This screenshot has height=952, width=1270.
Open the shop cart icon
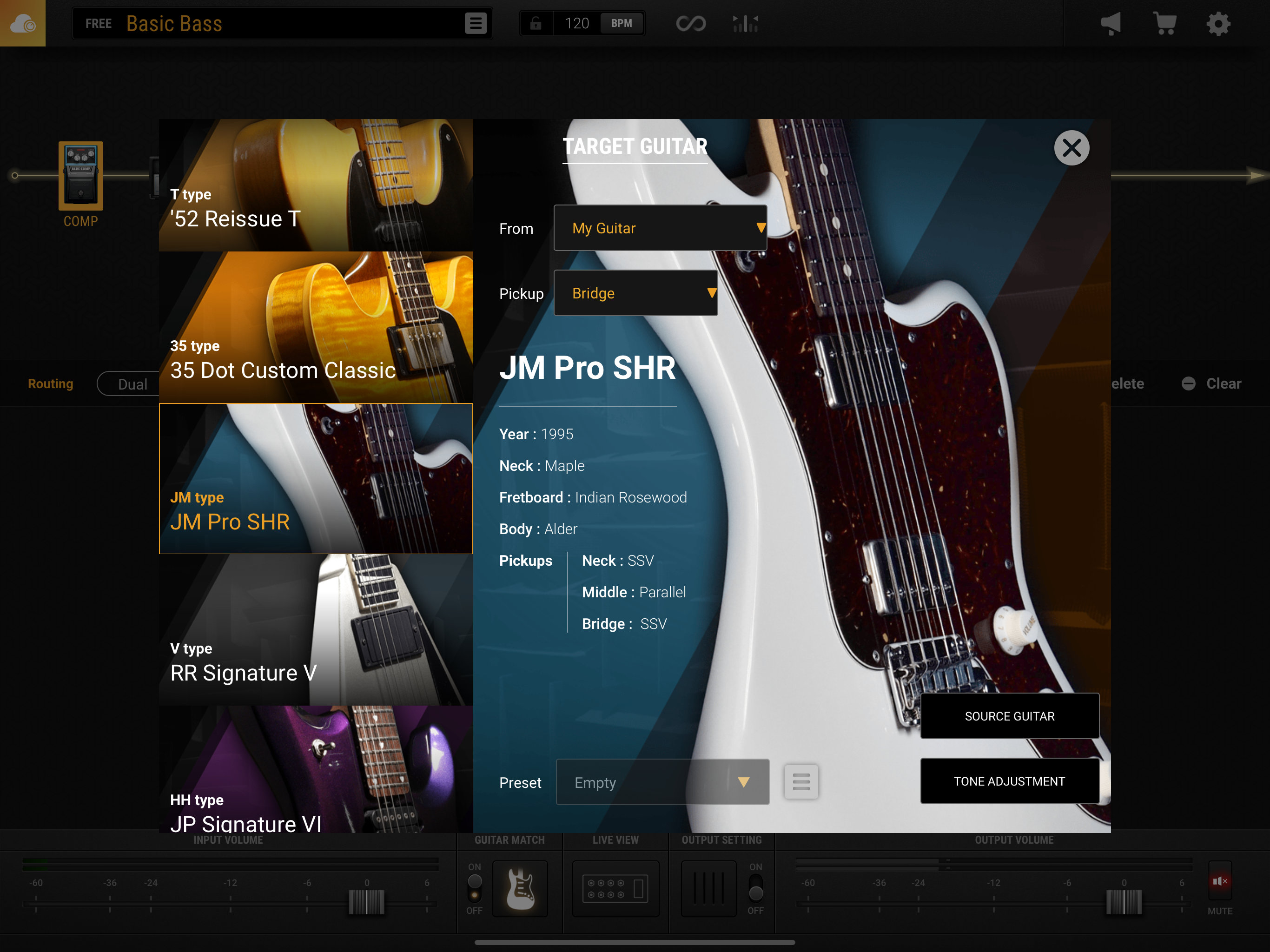(x=1165, y=23)
